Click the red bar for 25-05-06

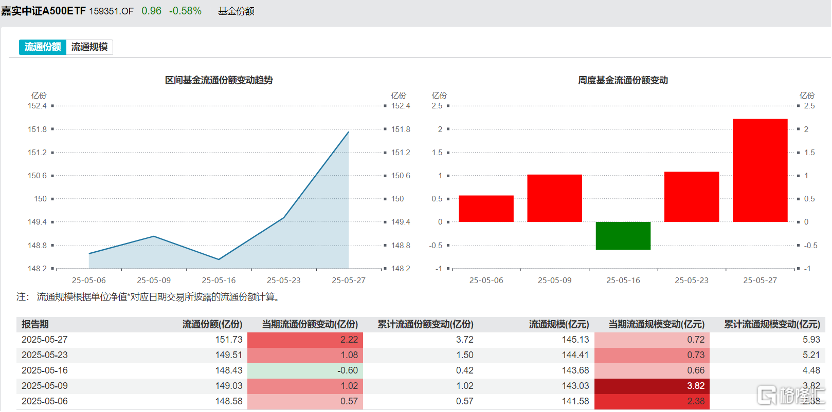point(486,209)
